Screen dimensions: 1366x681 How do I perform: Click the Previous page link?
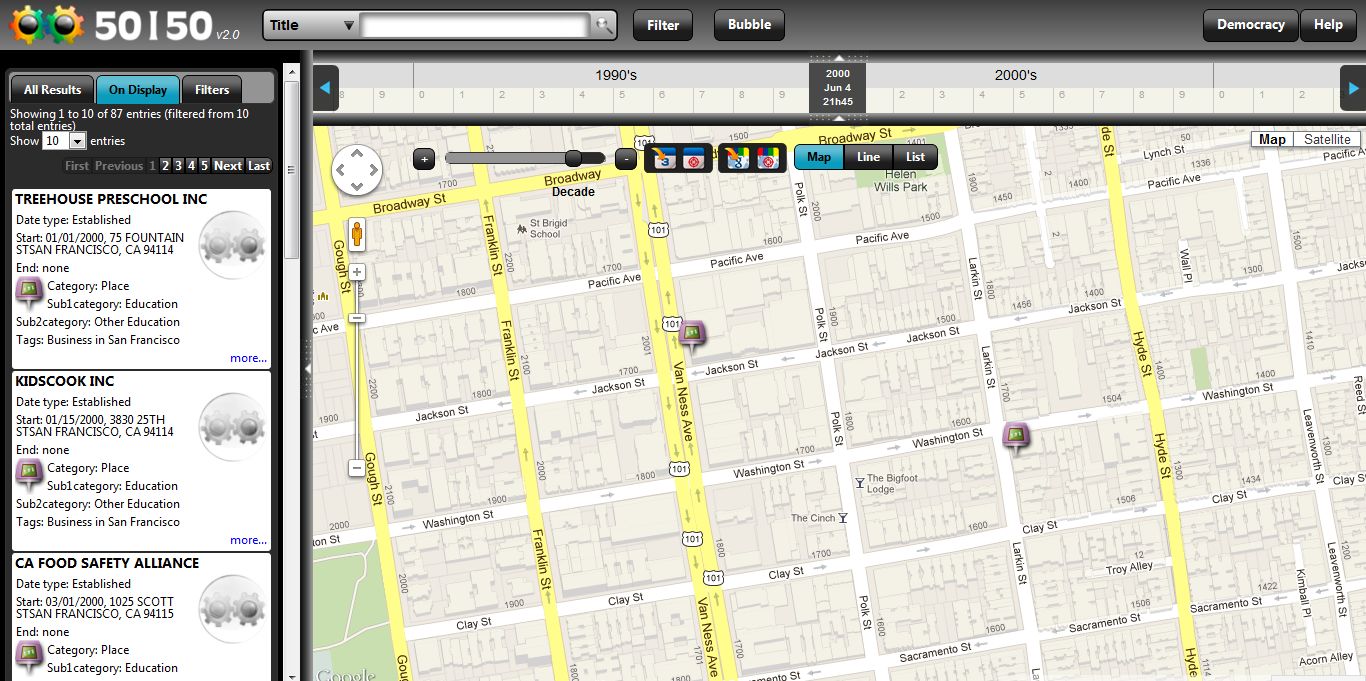click(119, 166)
